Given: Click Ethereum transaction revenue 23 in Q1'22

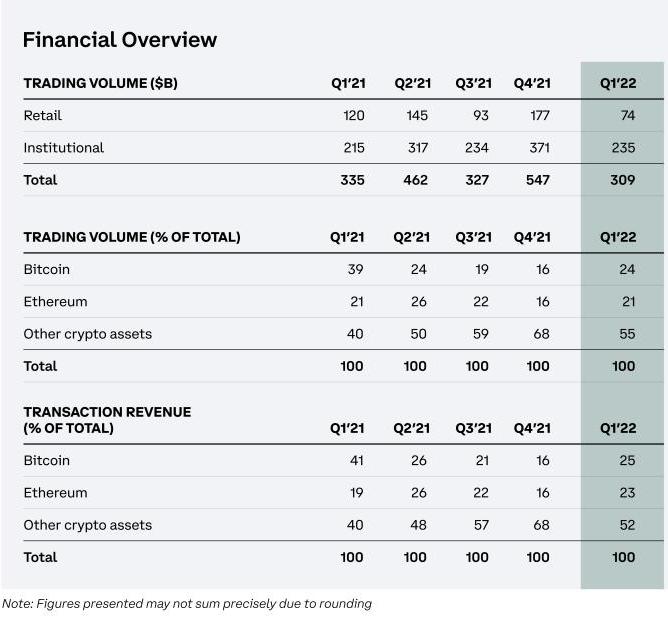Looking at the screenshot, I should (x=627, y=493).
